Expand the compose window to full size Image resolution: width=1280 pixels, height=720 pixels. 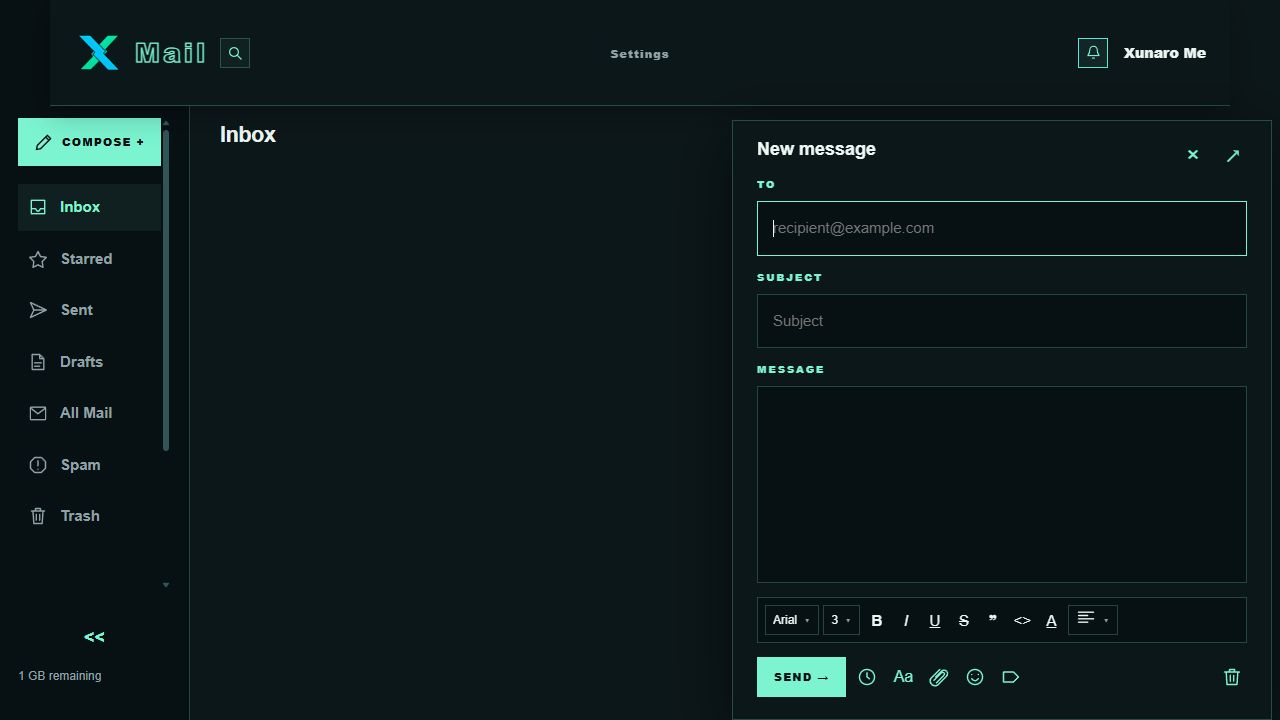[x=1233, y=155]
